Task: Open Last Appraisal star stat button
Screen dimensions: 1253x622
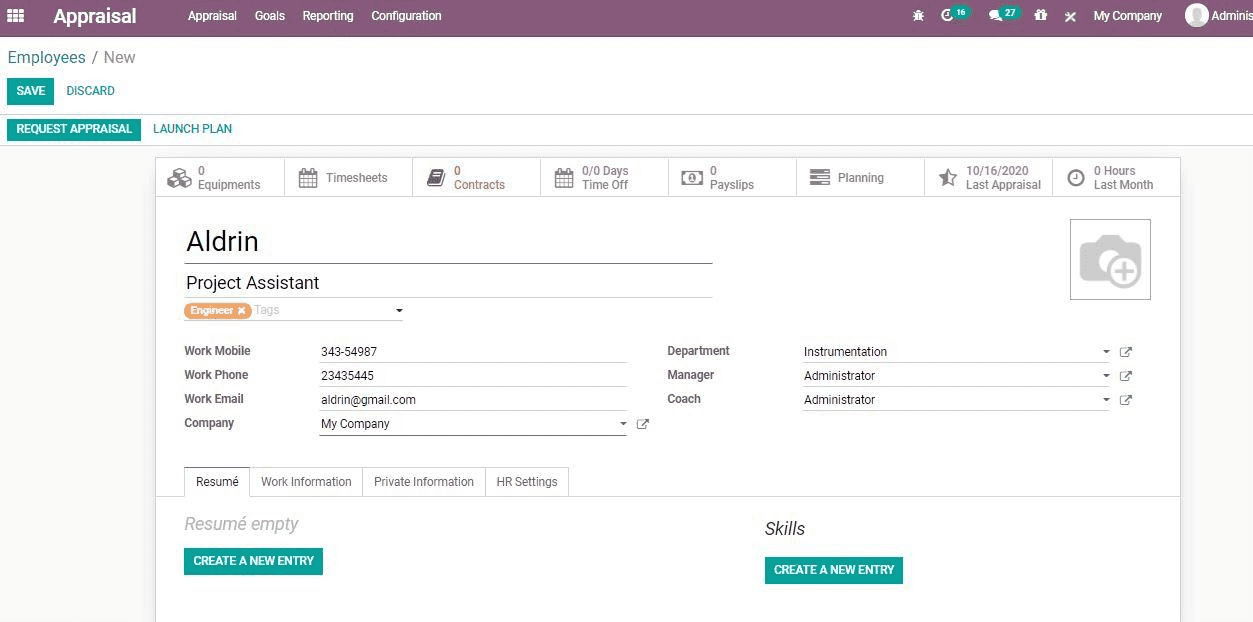Action: click(x=988, y=178)
